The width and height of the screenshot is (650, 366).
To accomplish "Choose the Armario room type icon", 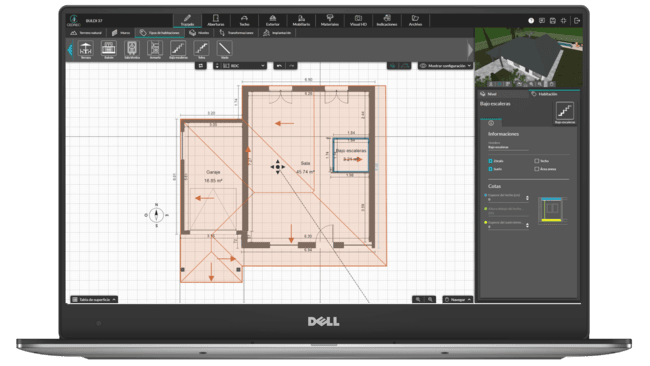I will click(155, 49).
